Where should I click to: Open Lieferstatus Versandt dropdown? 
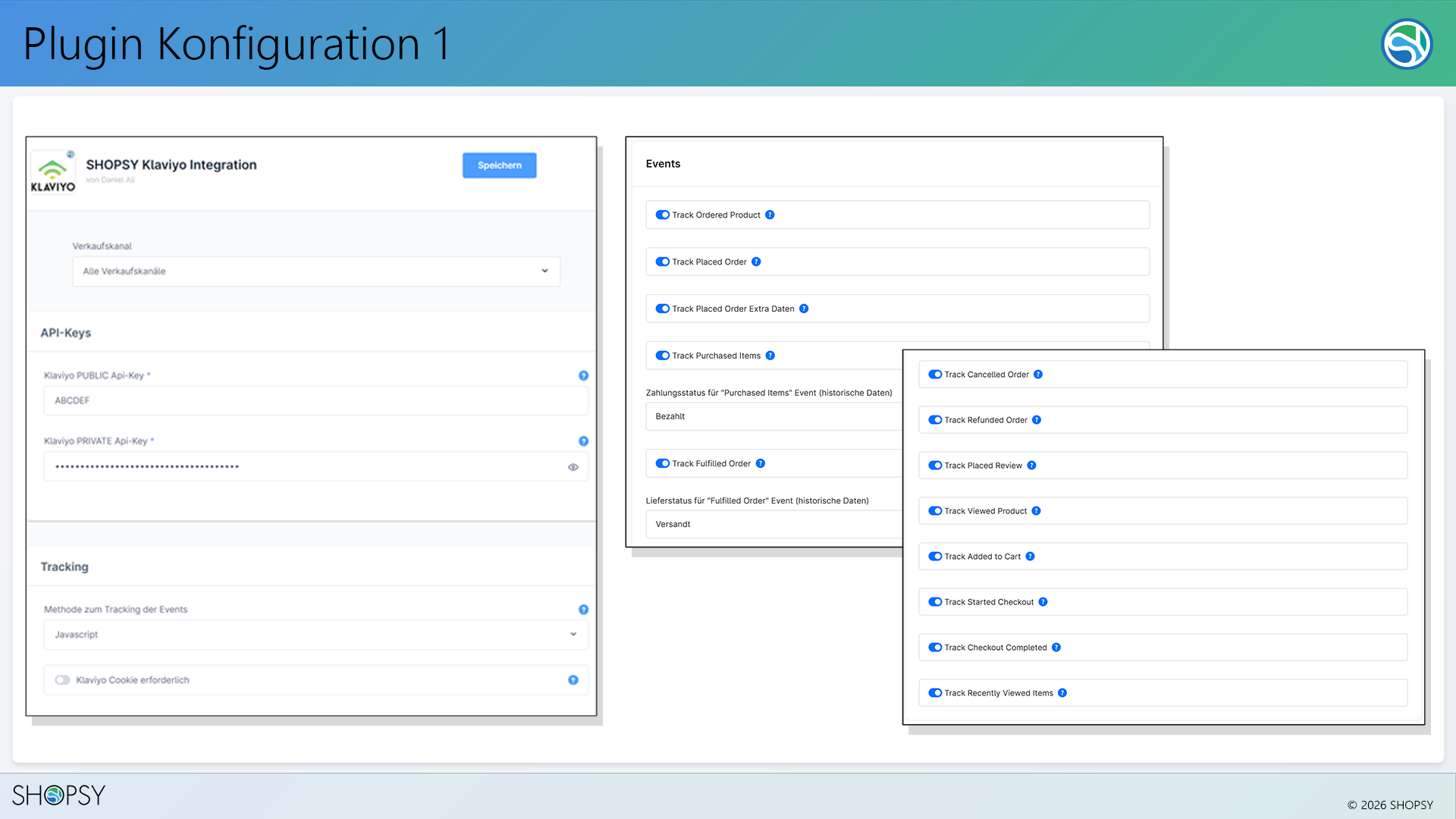tap(773, 524)
